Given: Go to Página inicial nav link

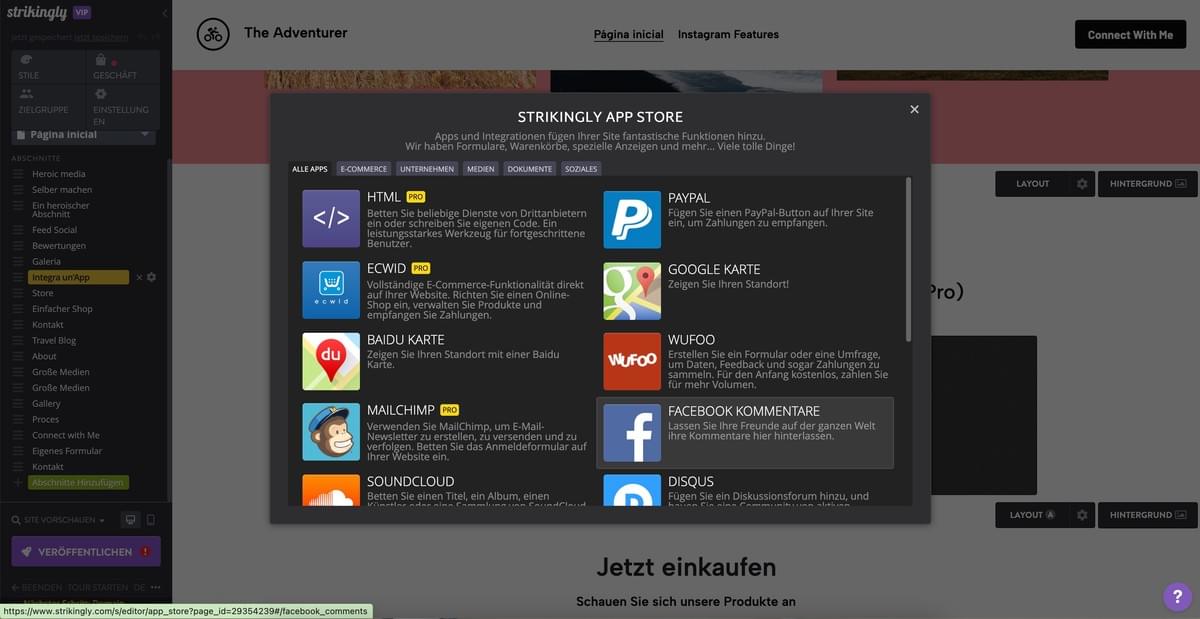Looking at the screenshot, I should point(629,34).
